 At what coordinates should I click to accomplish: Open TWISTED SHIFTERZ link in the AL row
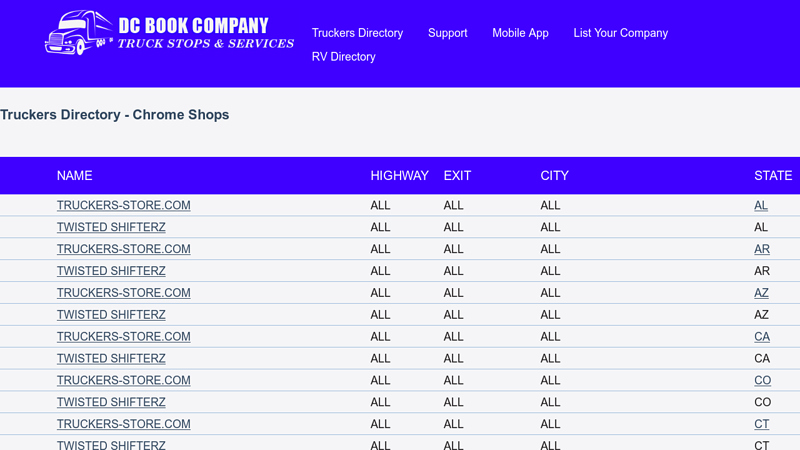(x=111, y=227)
